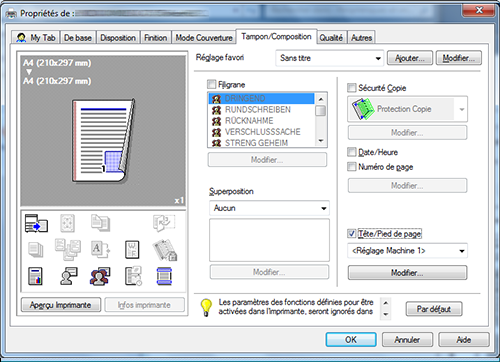Click the empty Superposition preview box

pos(269,240)
